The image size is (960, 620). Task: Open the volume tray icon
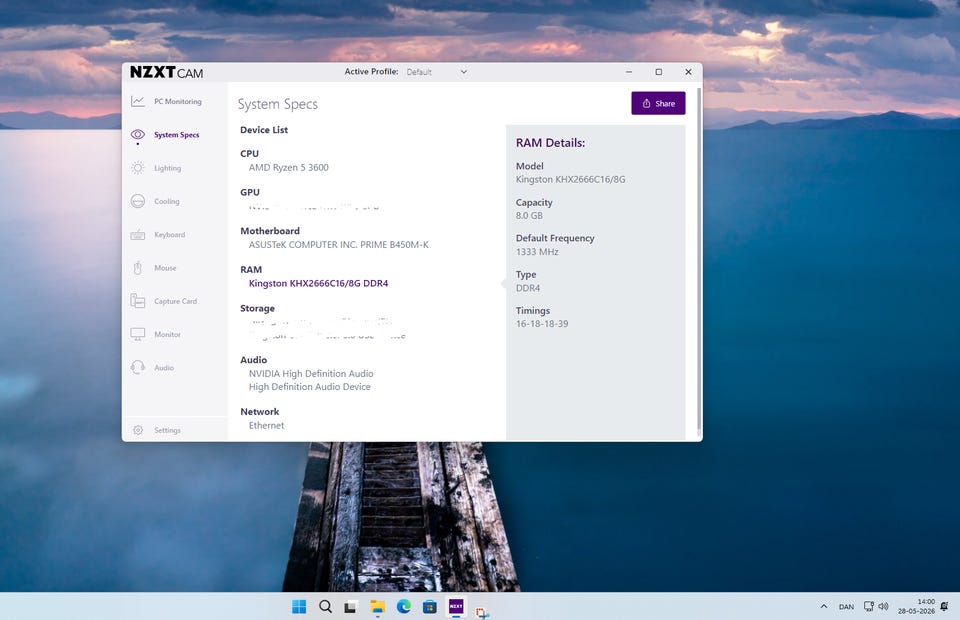pyautogui.click(x=883, y=607)
